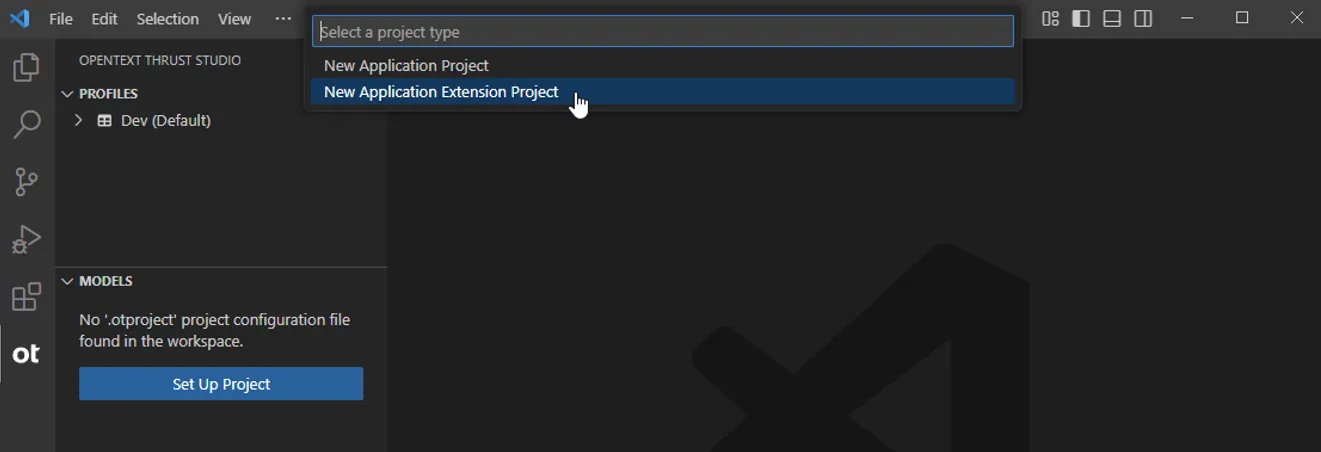Focus the 'Select a project type' input
The width and height of the screenshot is (1321, 452).
(663, 32)
